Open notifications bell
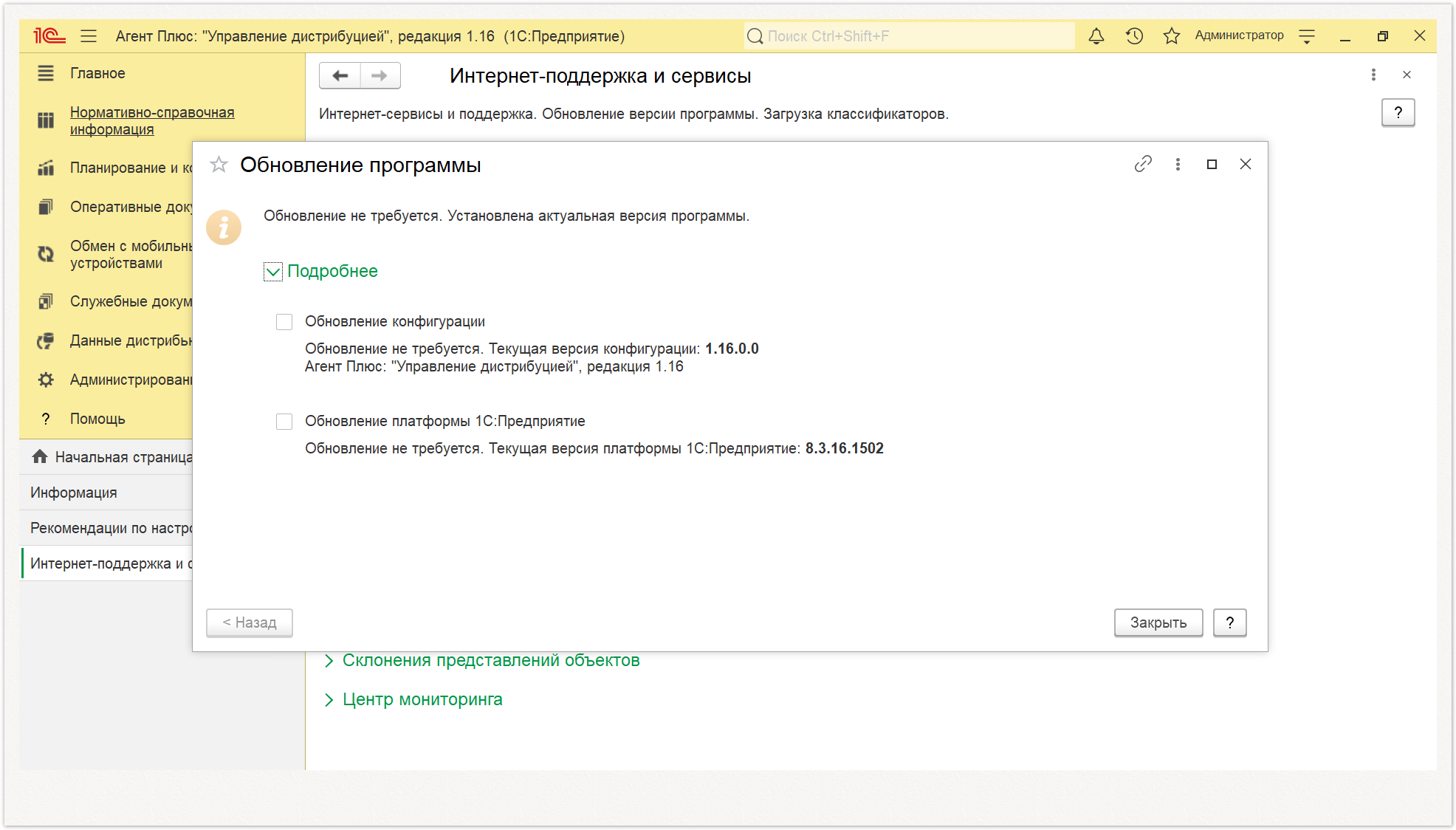The image size is (1456, 830). coord(1096,35)
